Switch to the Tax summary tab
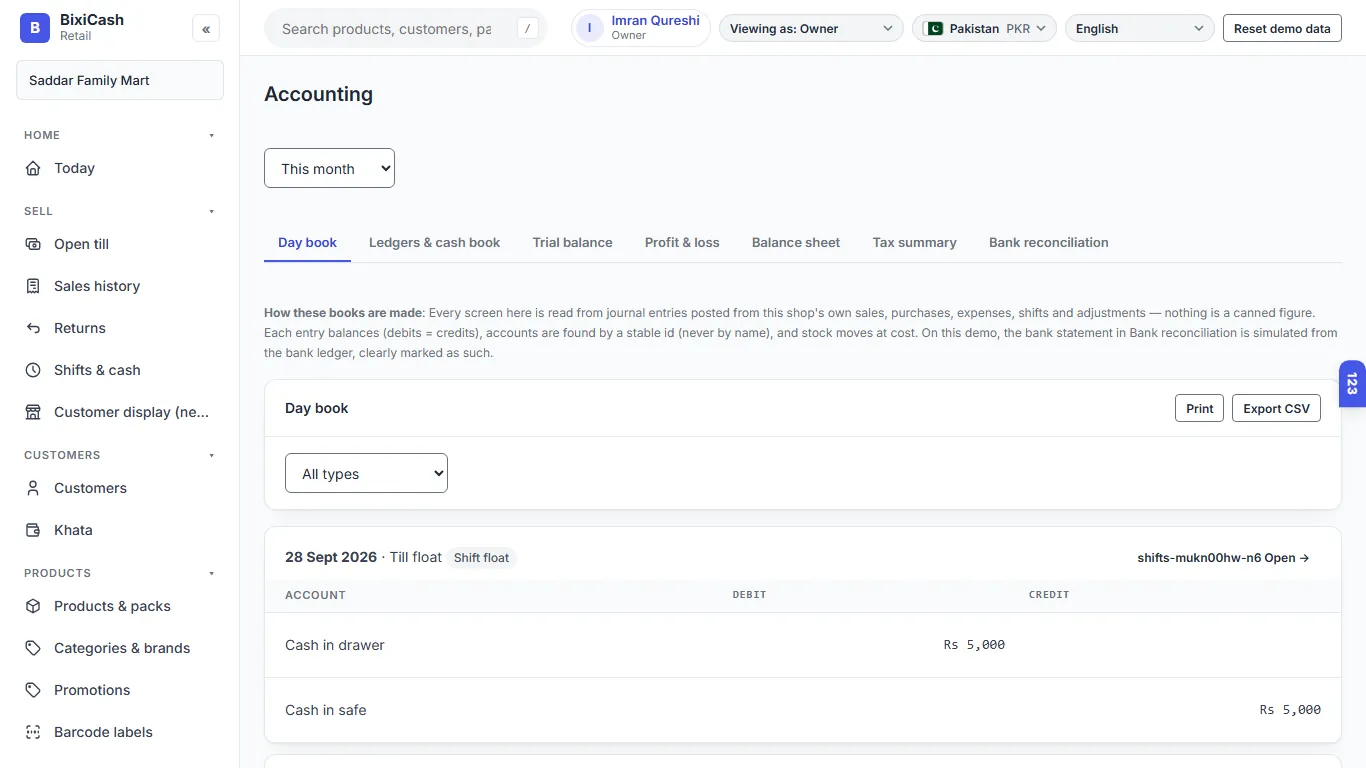 click(914, 242)
